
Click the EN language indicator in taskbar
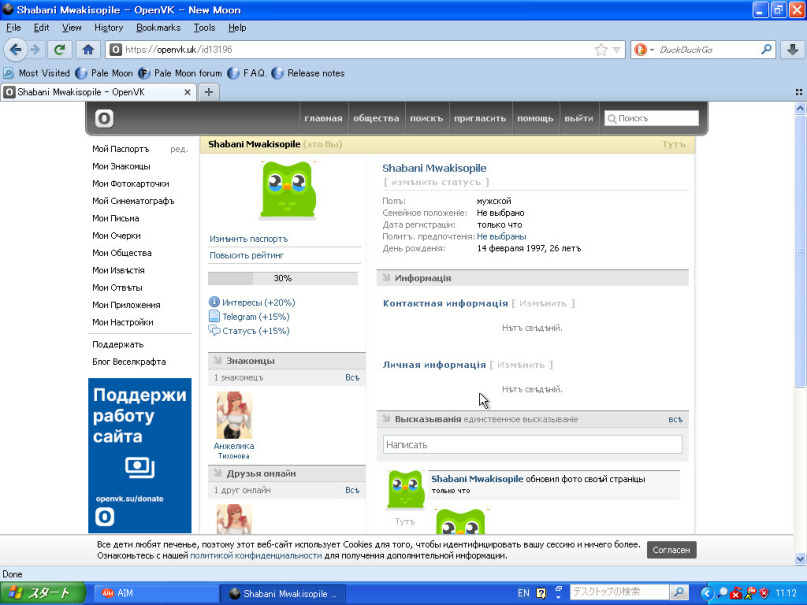click(x=523, y=593)
